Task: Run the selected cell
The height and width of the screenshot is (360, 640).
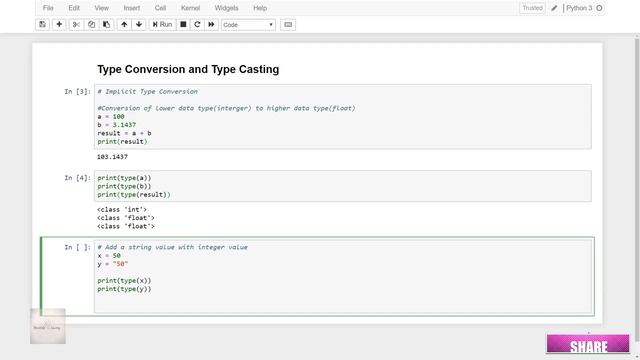Action: click(162, 24)
